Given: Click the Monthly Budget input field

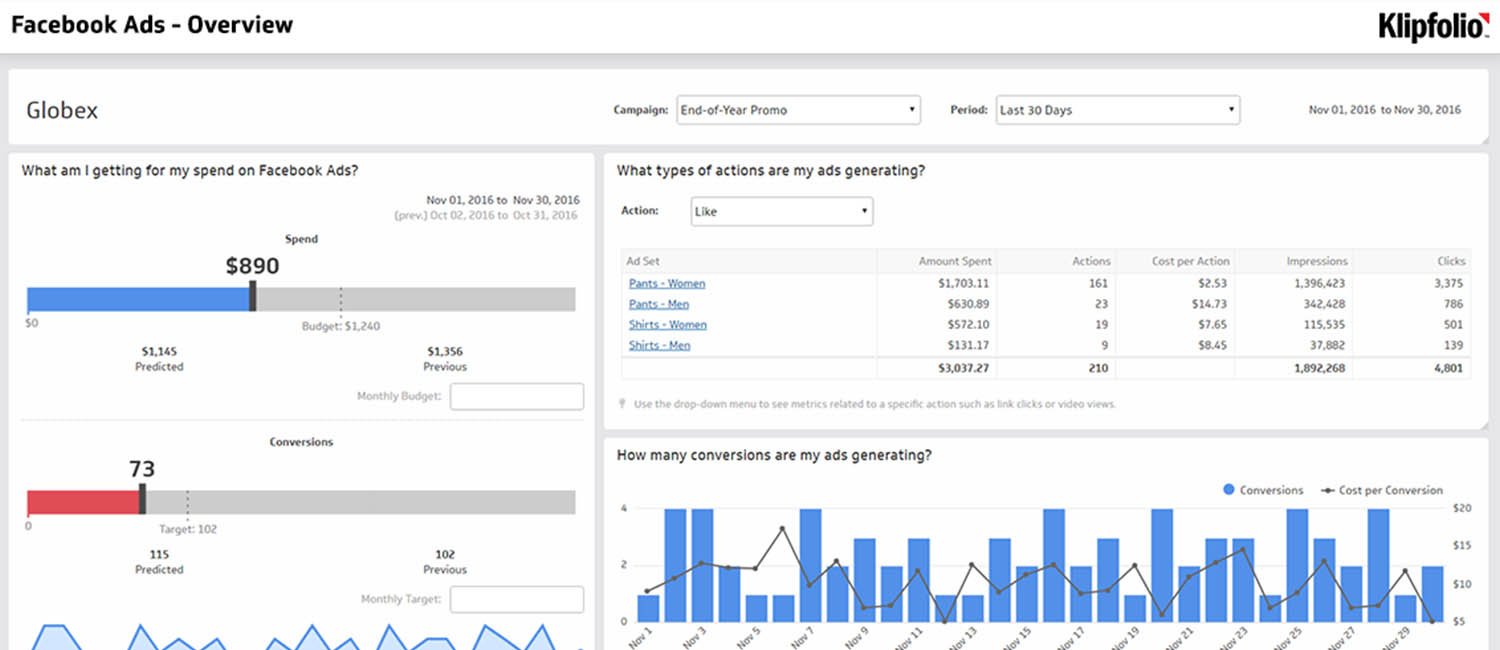Looking at the screenshot, I should click(516, 397).
